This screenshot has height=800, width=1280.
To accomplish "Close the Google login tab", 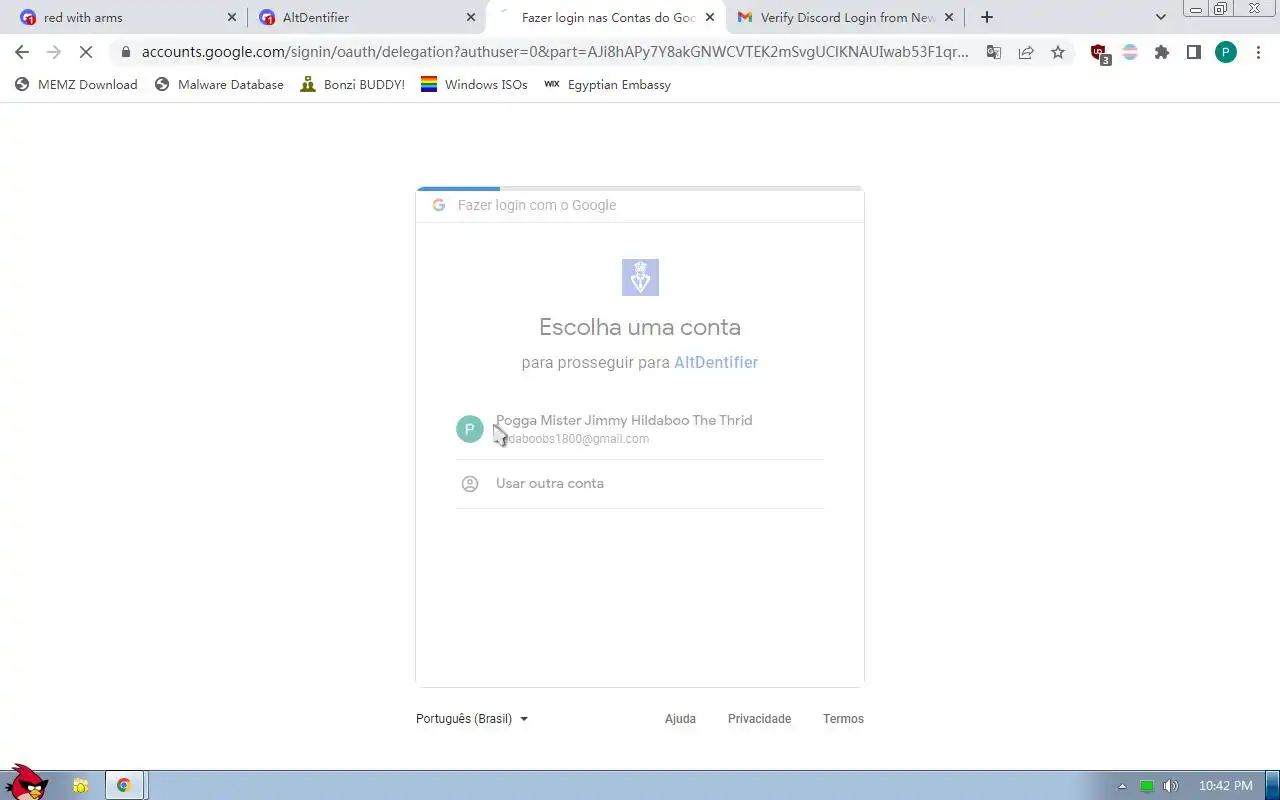I will 710,17.
